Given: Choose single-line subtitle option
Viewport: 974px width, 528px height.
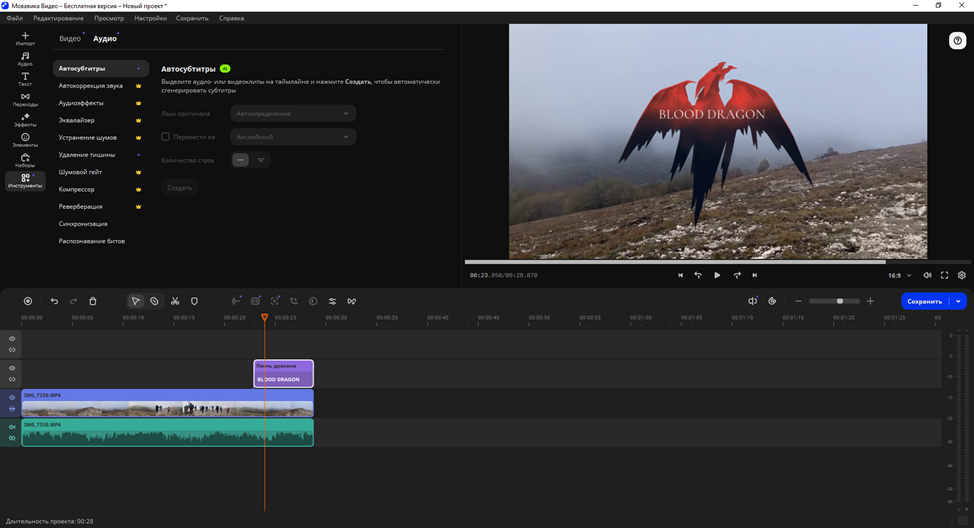Looking at the screenshot, I should 240,160.
